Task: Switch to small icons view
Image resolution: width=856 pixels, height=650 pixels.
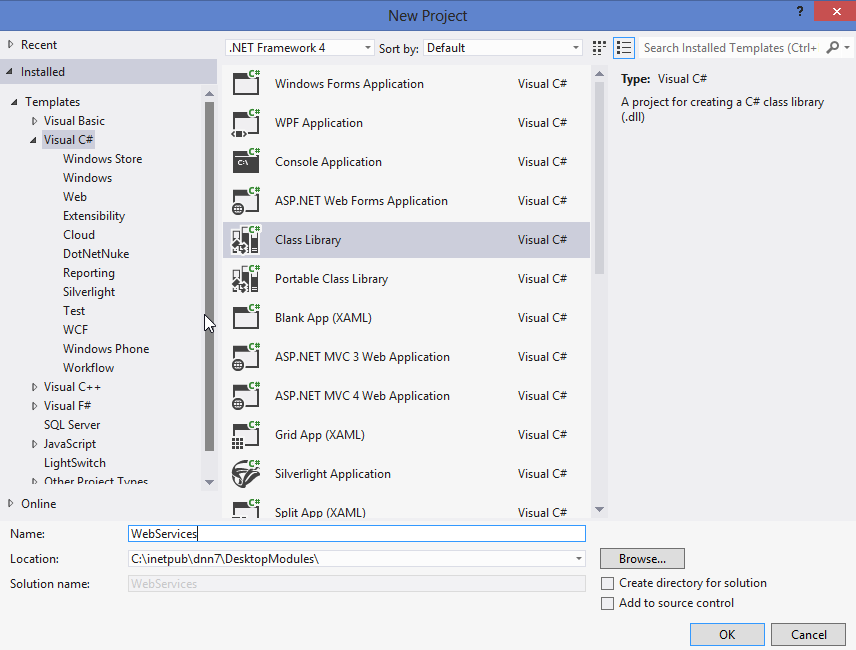Action: click(599, 48)
